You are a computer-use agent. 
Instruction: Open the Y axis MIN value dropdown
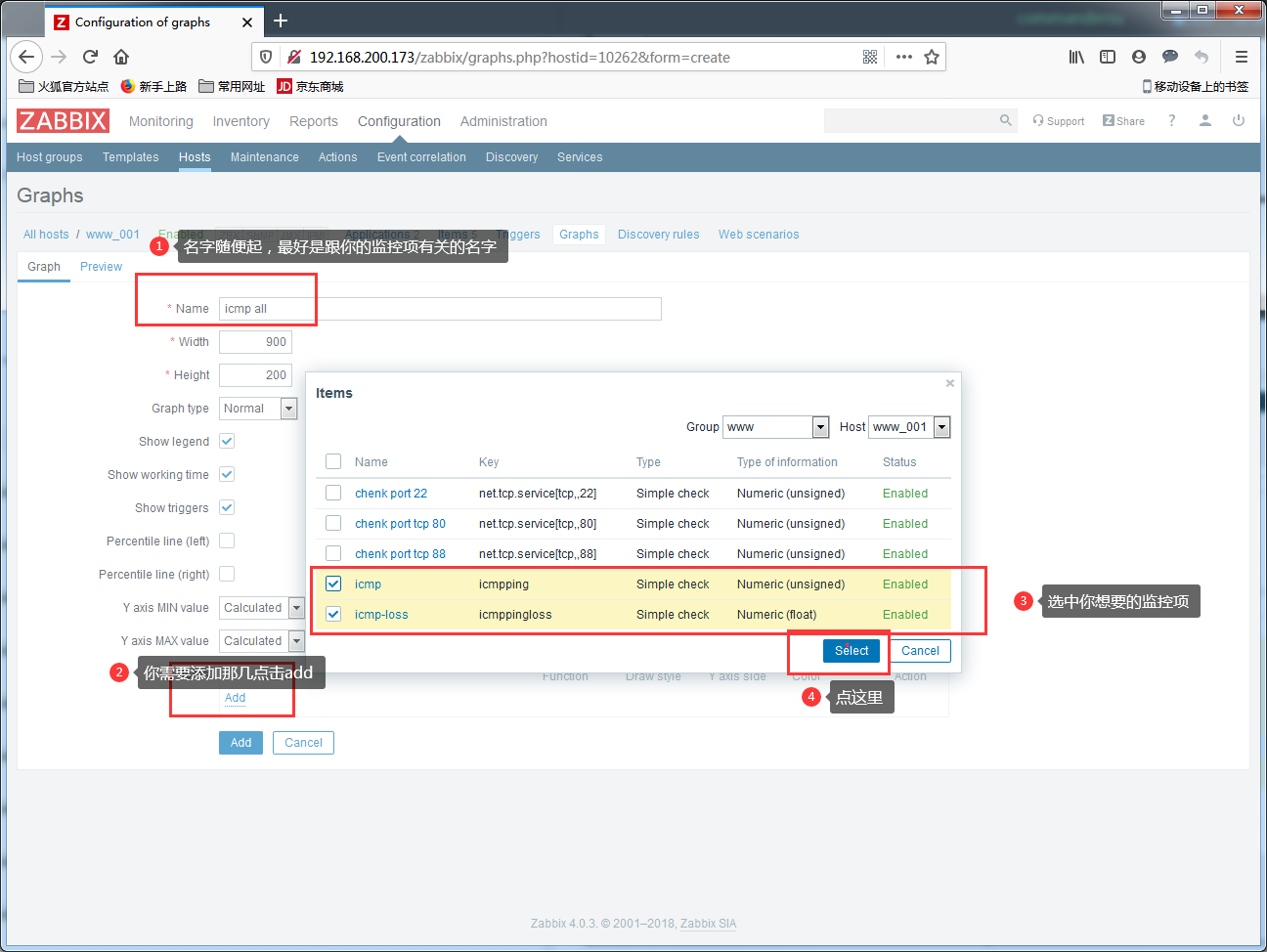click(262, 608)
